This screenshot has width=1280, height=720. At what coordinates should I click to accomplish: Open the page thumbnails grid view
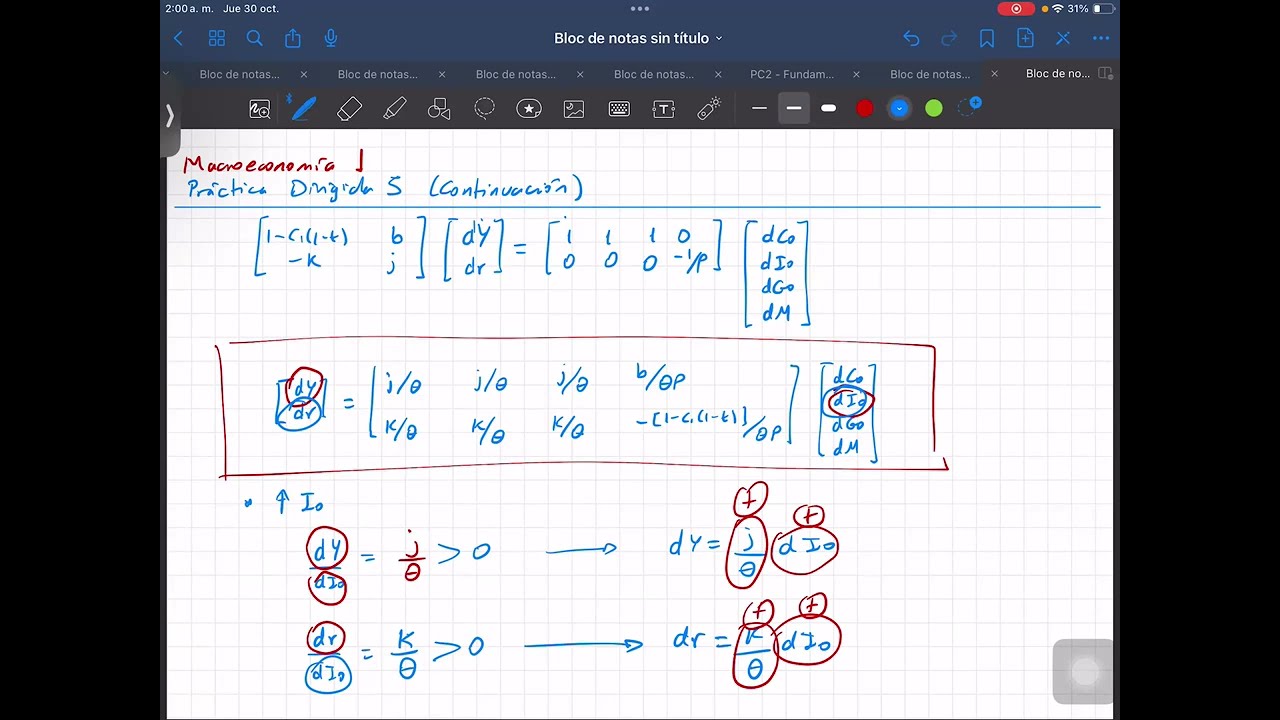click(216, 38)
